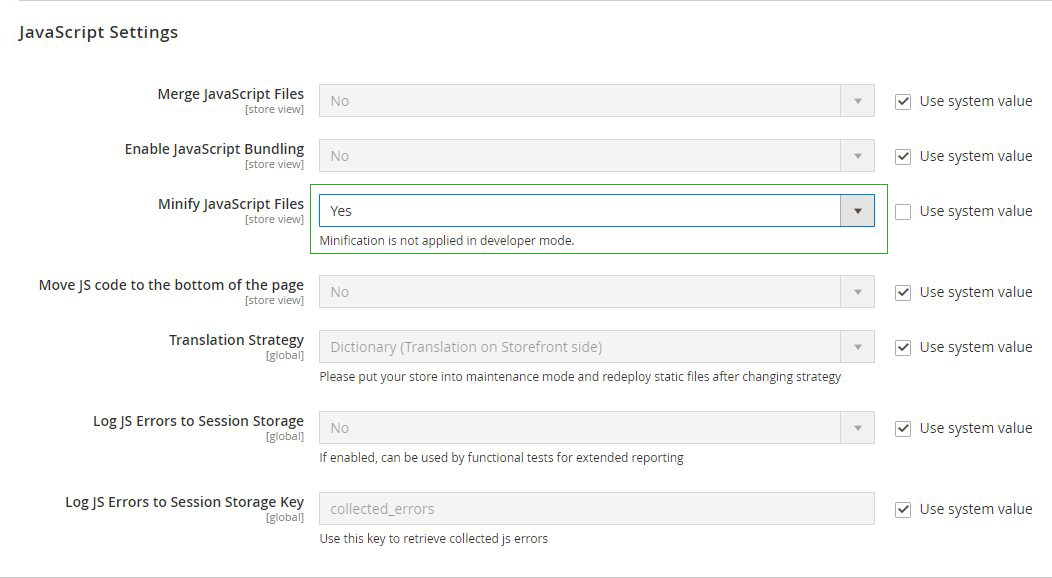1052x578 pixels.
Task: Uncheck Use system value for JavaScript Bundling
Action: [x=903, y=156]
